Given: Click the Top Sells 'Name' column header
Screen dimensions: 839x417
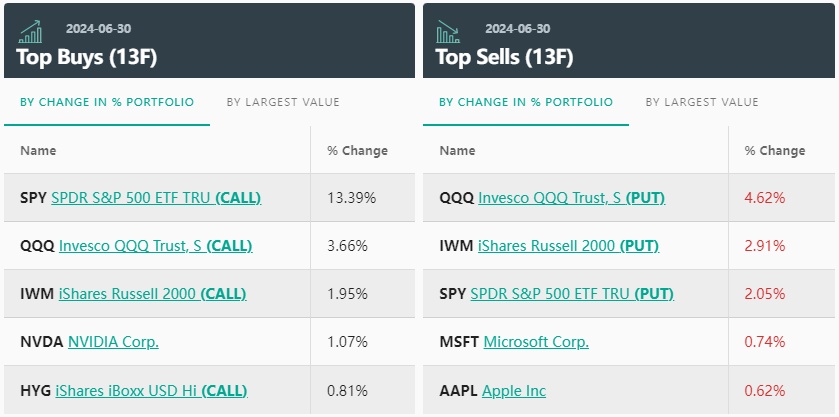Looking at the screenshot, I should [x=457, y=151].
